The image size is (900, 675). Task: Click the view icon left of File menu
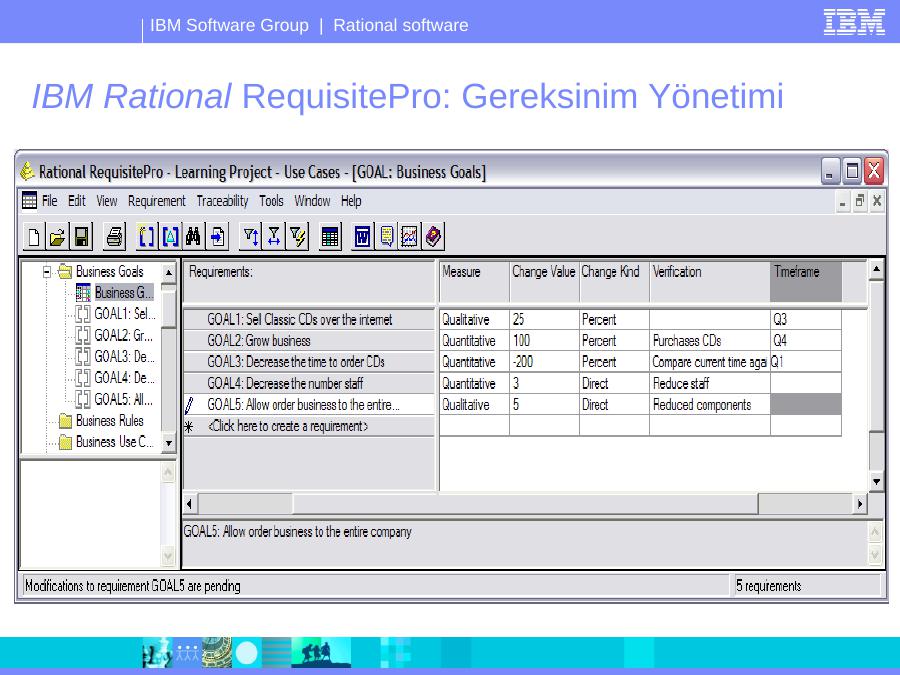click(29, 200)
